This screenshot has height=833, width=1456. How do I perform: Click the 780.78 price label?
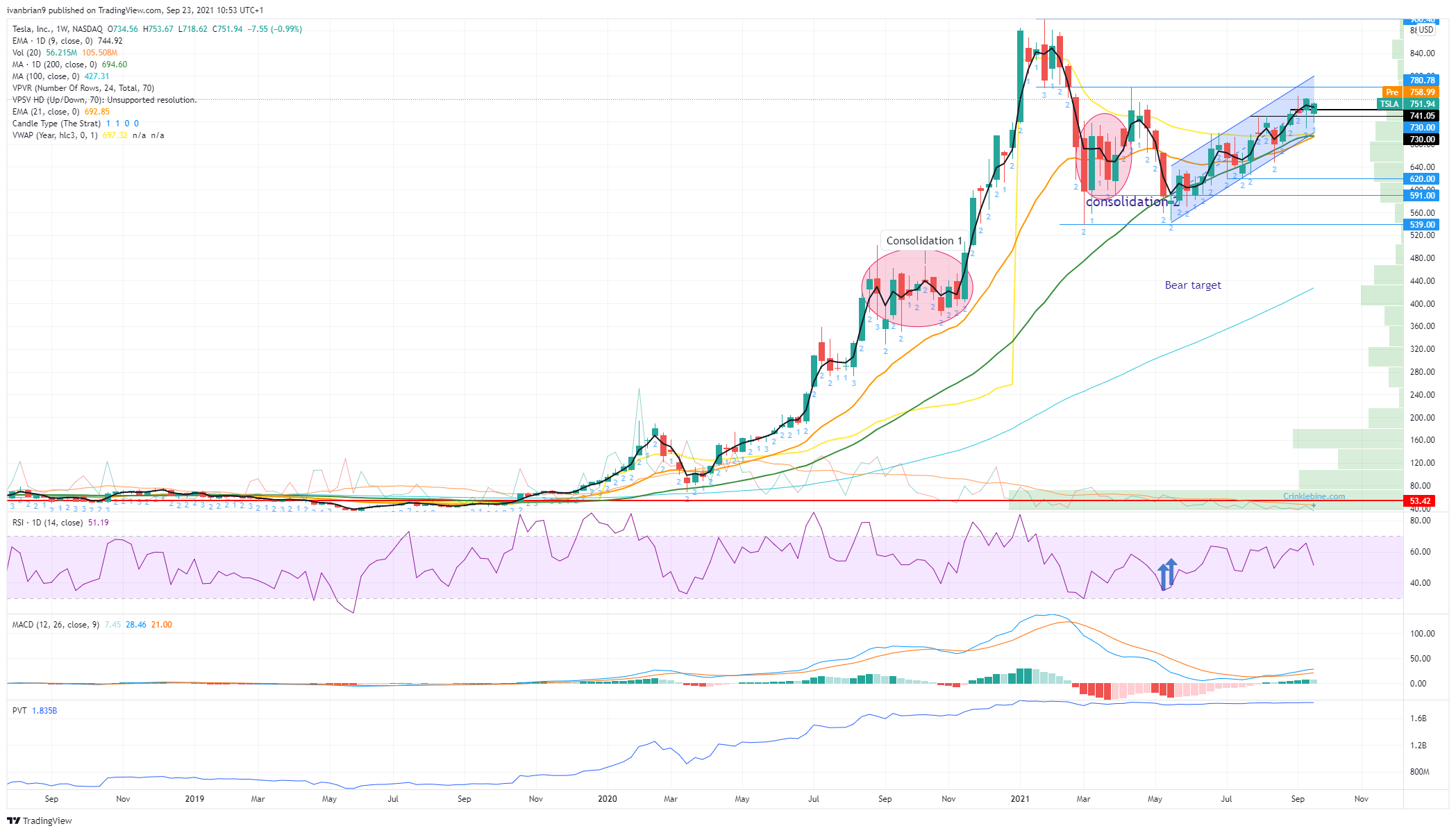pyautogui.click(x=1422, y=81)
